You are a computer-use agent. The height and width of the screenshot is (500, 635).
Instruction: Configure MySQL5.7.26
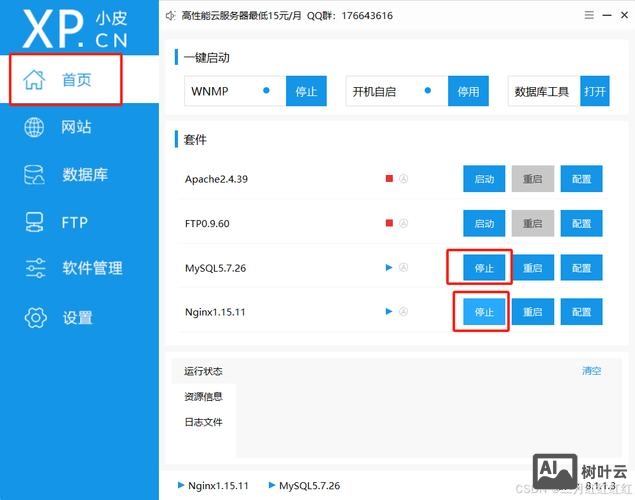tap(581, 268)
